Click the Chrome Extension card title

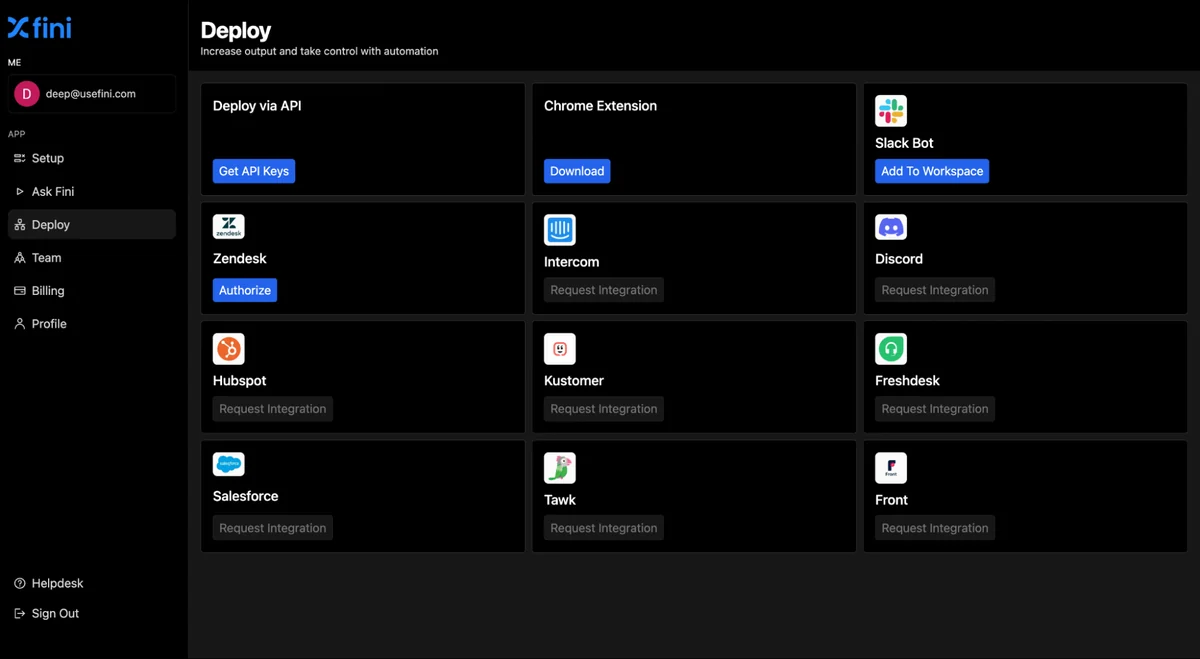[x=600, y=106]
